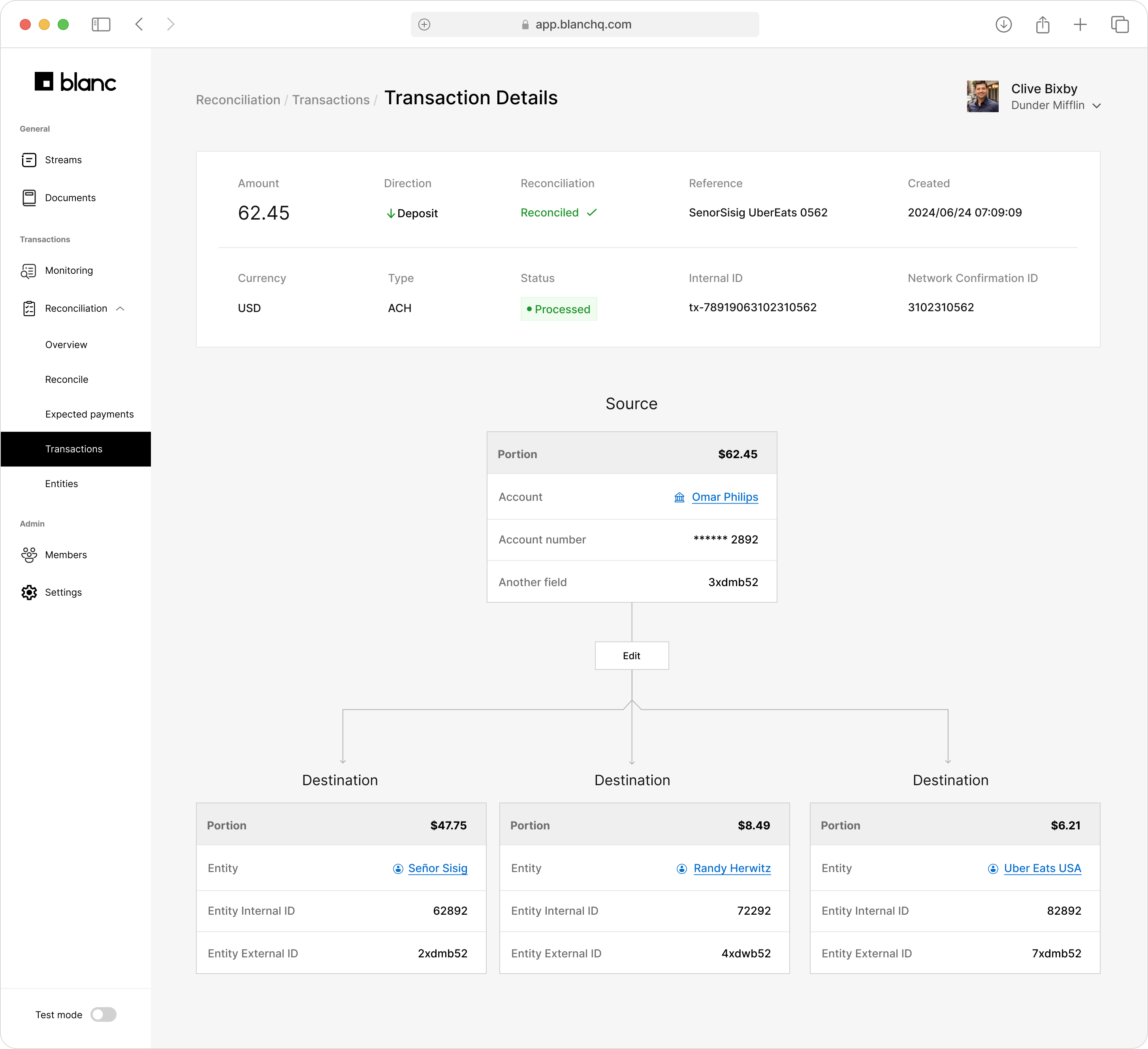
Task: Open Documents in the sidebar
Action: coord(70,197)
